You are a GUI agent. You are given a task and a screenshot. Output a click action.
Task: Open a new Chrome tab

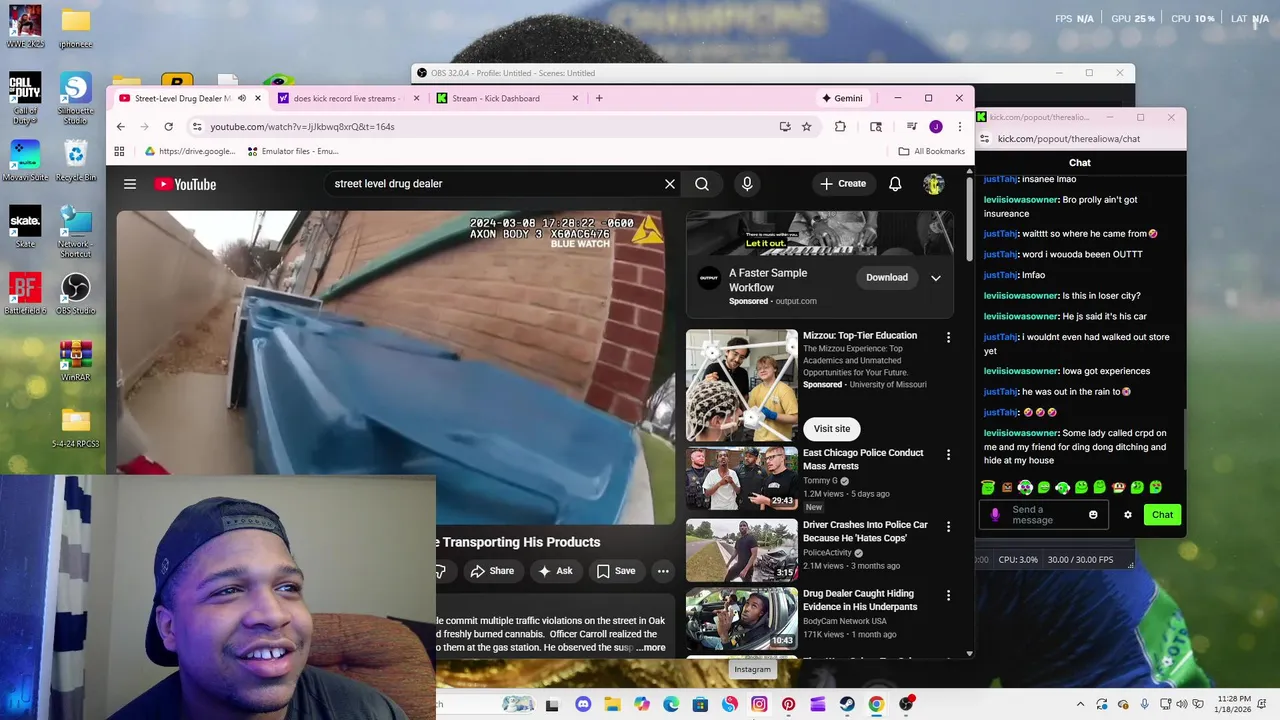(x=599, y=98)
